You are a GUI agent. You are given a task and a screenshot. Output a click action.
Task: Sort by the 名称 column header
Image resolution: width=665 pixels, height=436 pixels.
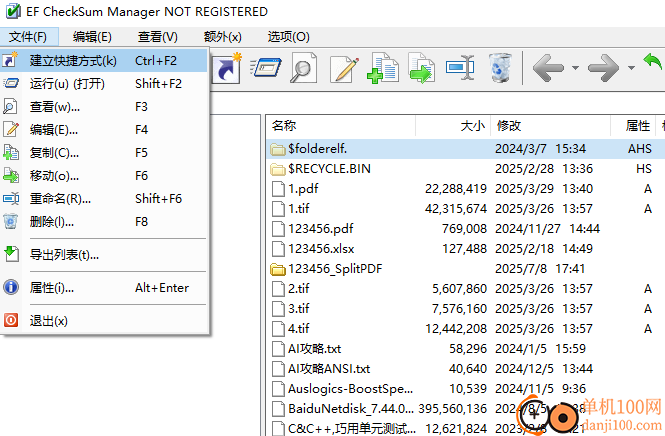[341, 126]
